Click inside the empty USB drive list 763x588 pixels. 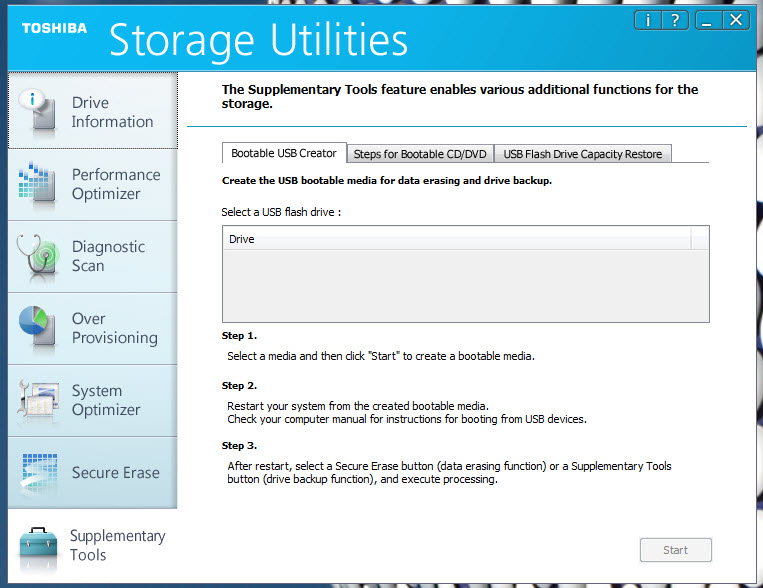coord(466,285)
